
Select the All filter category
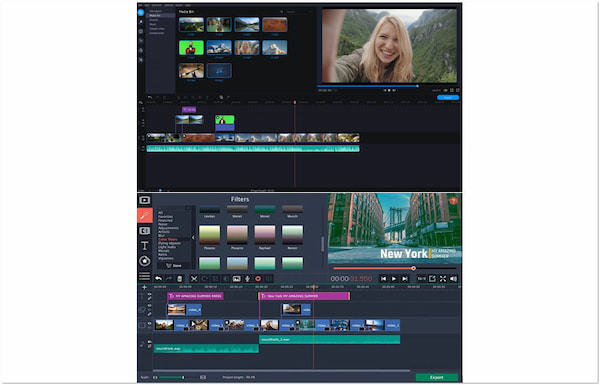point(160,213)
